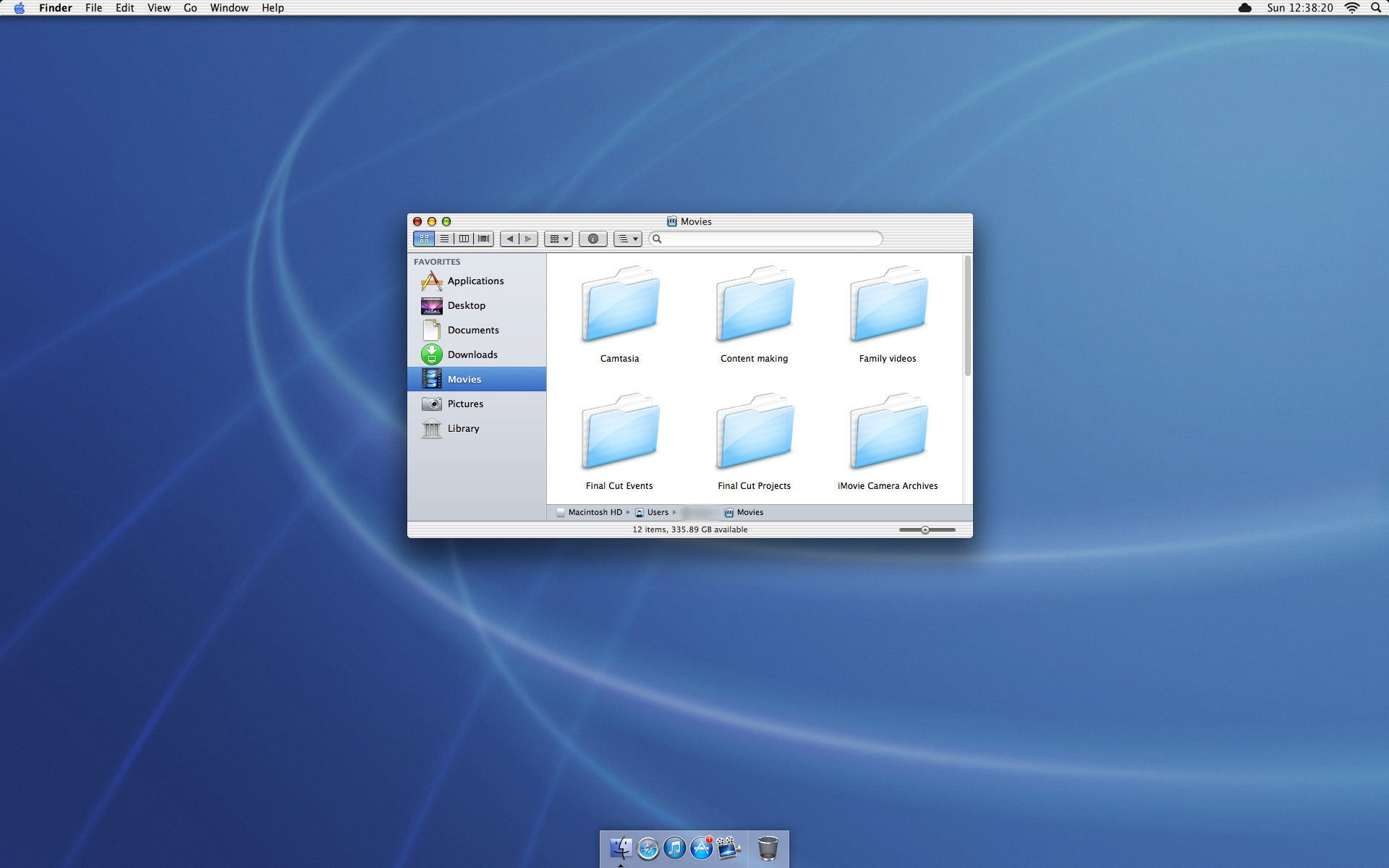Open the Go menu
This screenshot has height=868, width=1389.
(190, 8)
